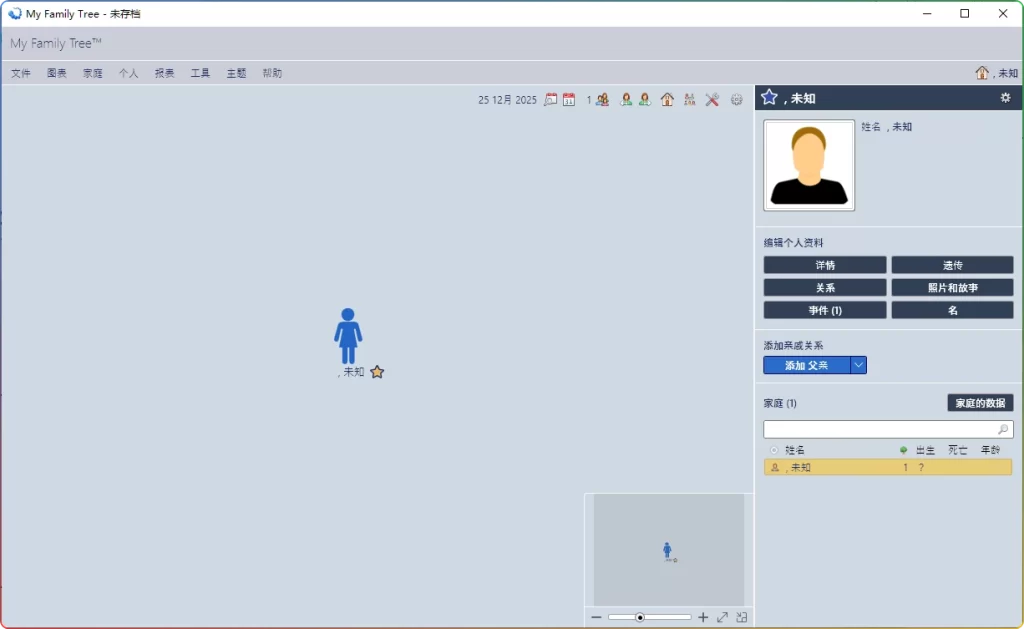Select the previous person navigation icon

[x=625, y=100]
